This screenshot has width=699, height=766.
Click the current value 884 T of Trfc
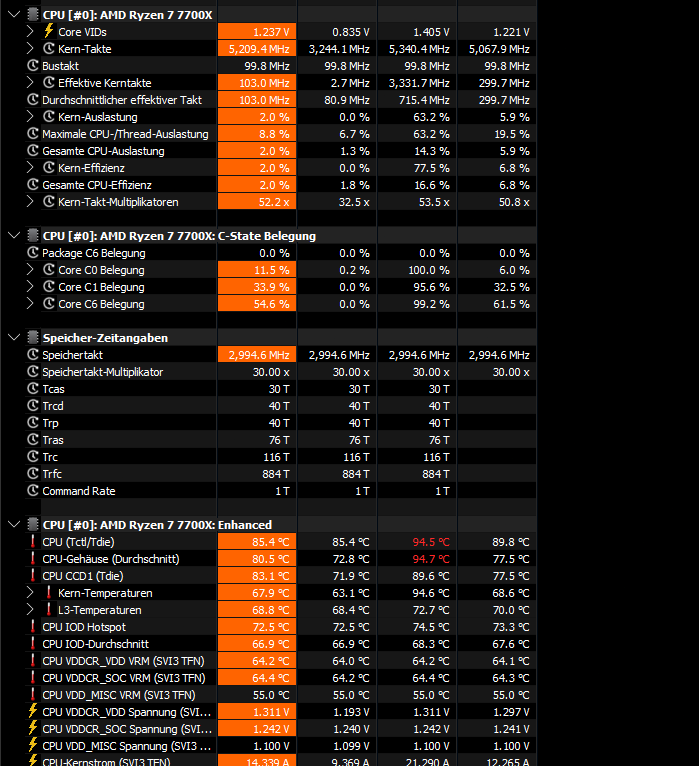[275, 474]
